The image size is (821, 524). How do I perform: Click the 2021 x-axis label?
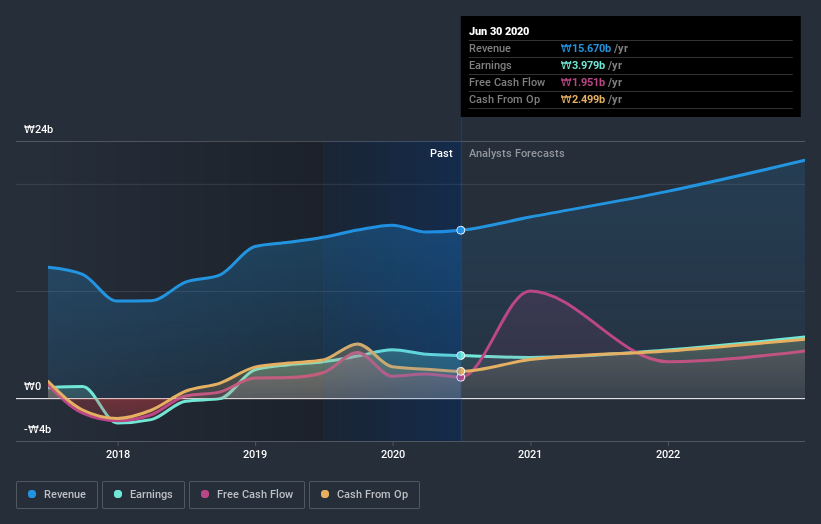click(x=530, y=454)
